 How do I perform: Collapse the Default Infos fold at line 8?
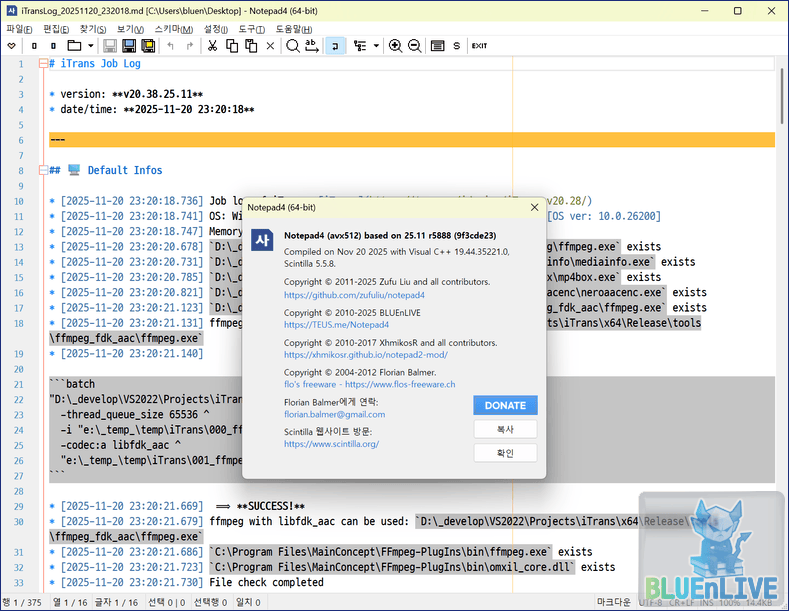click(x=42, y=170)
